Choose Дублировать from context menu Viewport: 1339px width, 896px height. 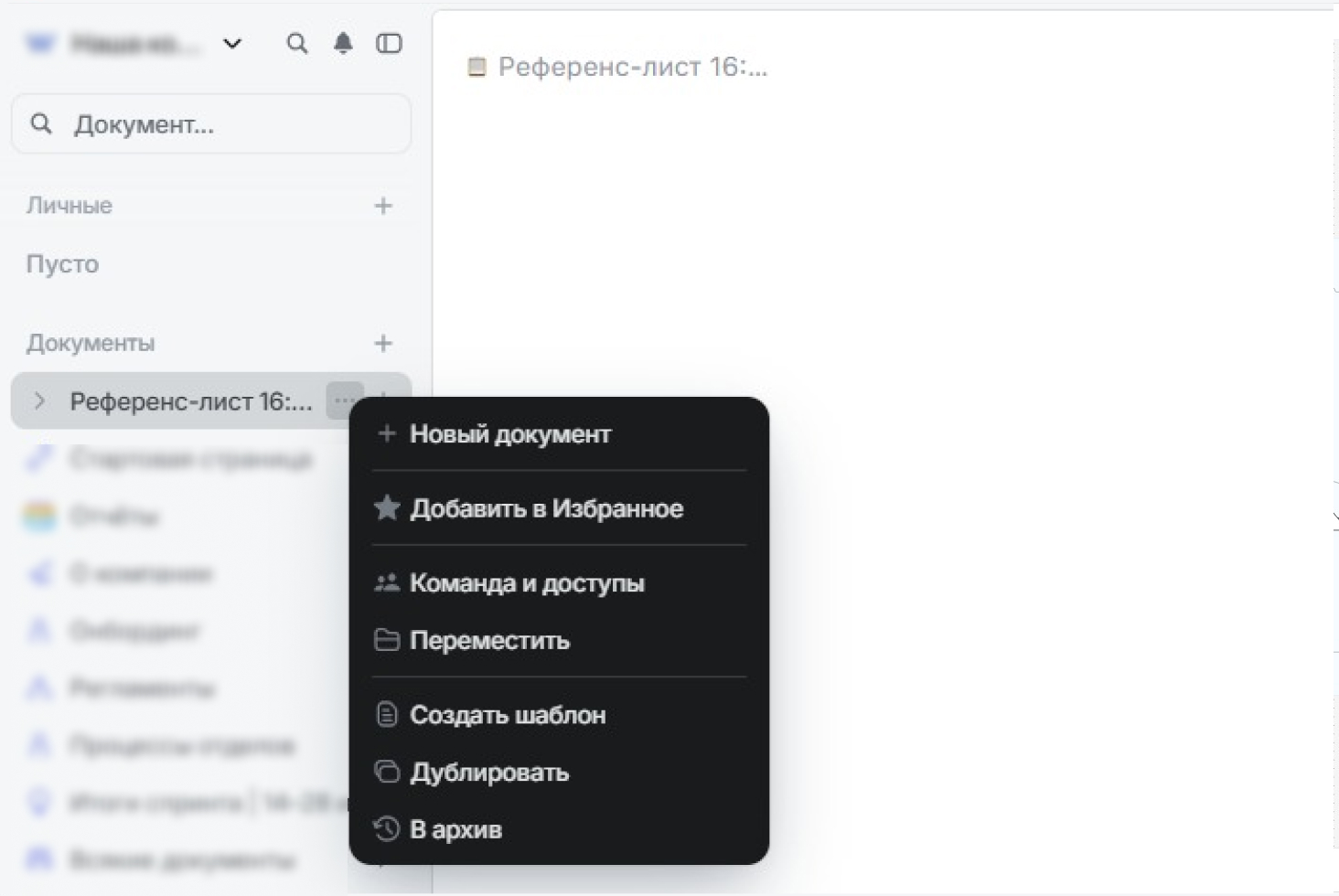point(559,773)
